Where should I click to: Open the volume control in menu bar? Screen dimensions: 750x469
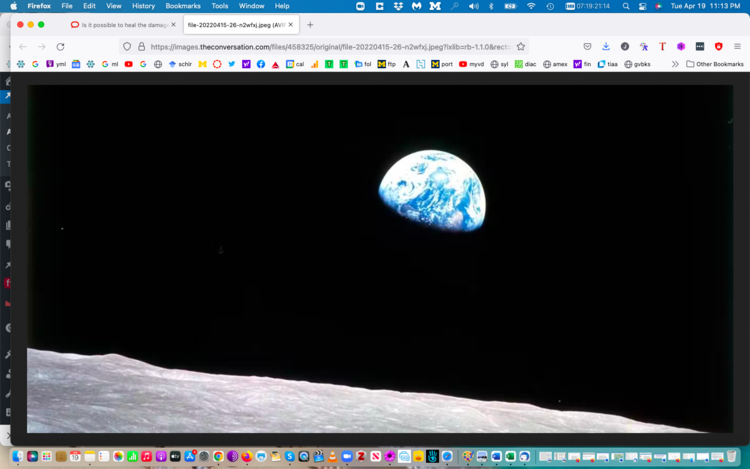click(x=474, y=6)
